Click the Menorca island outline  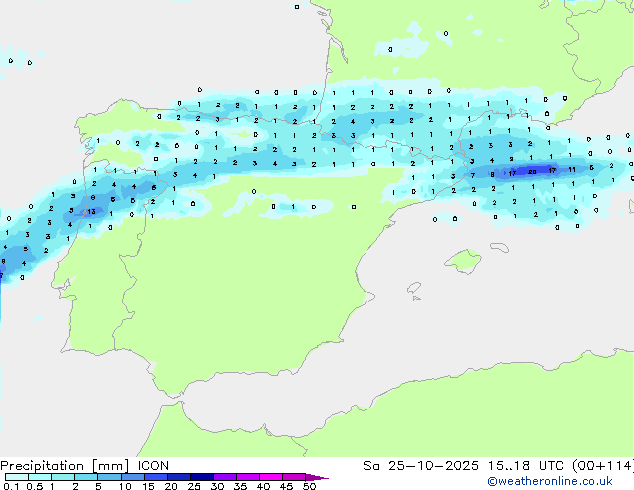coord(500,247)
